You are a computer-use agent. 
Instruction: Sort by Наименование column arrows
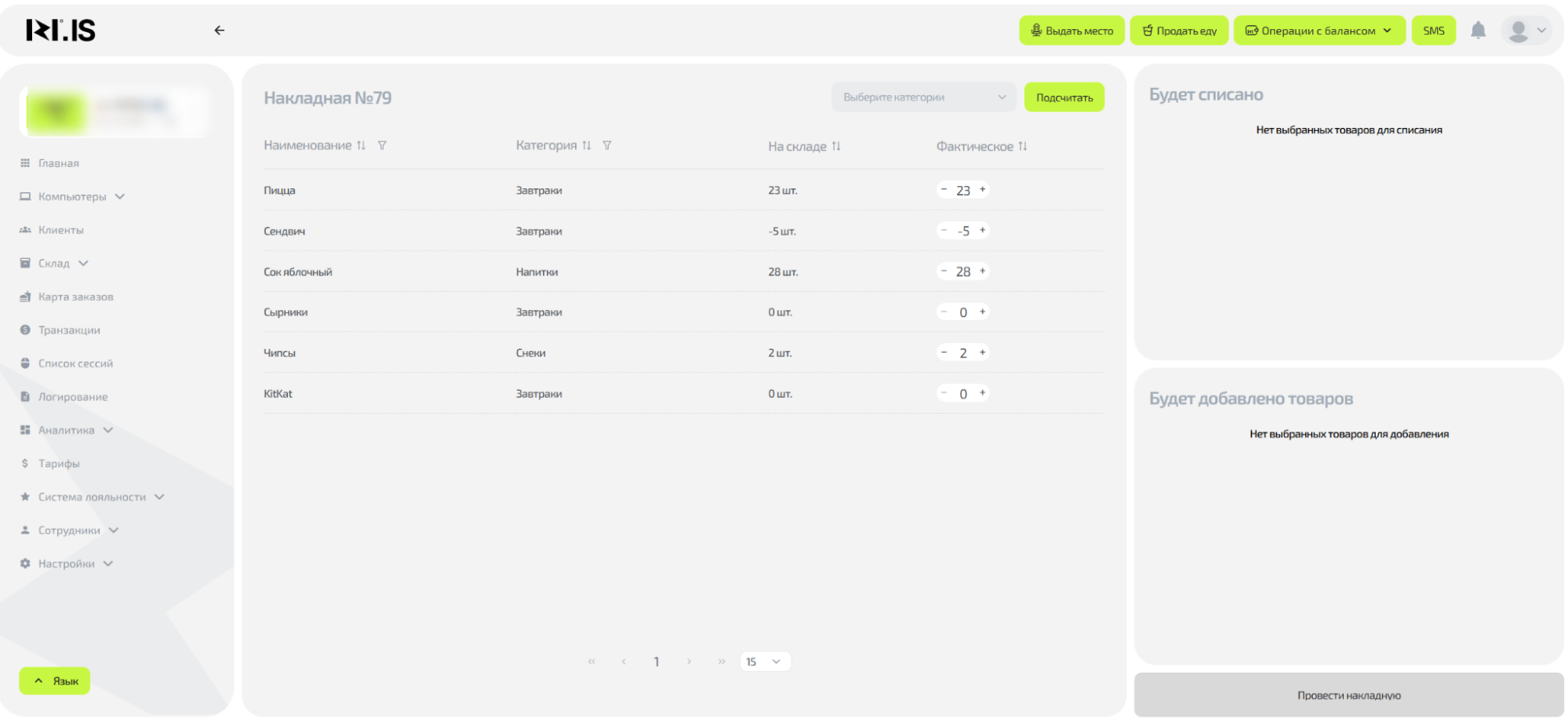point(361,145)
